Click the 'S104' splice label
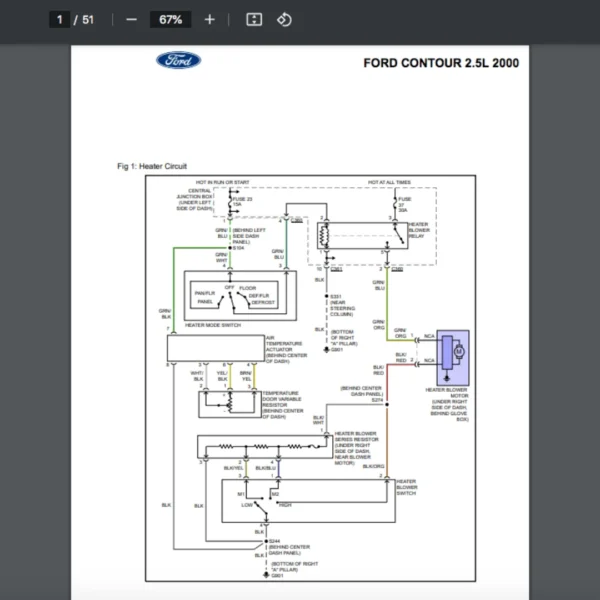Viewport: 600px width, 600px height. tap(238, 248)
